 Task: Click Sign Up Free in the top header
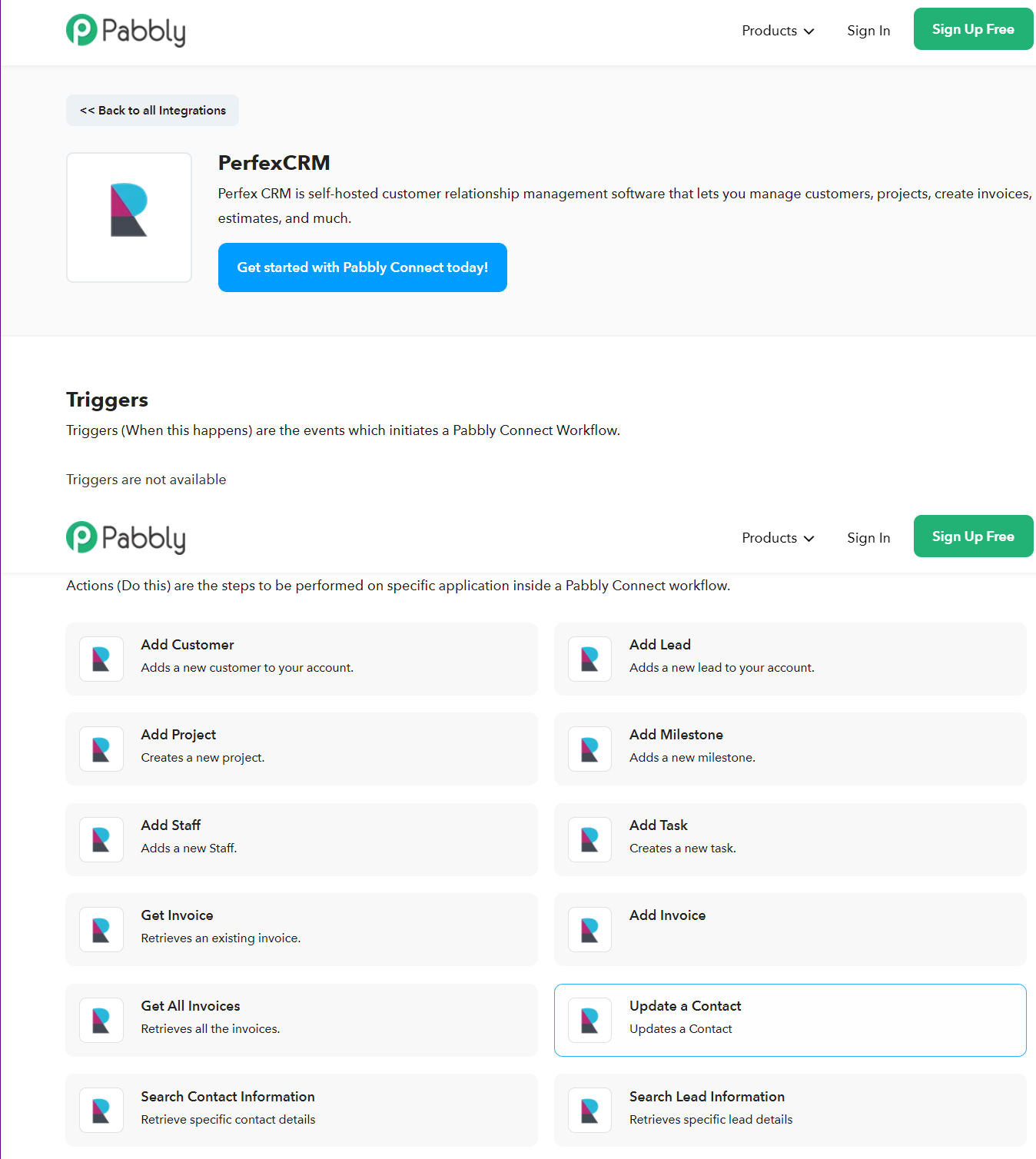[x=973, y=29]
